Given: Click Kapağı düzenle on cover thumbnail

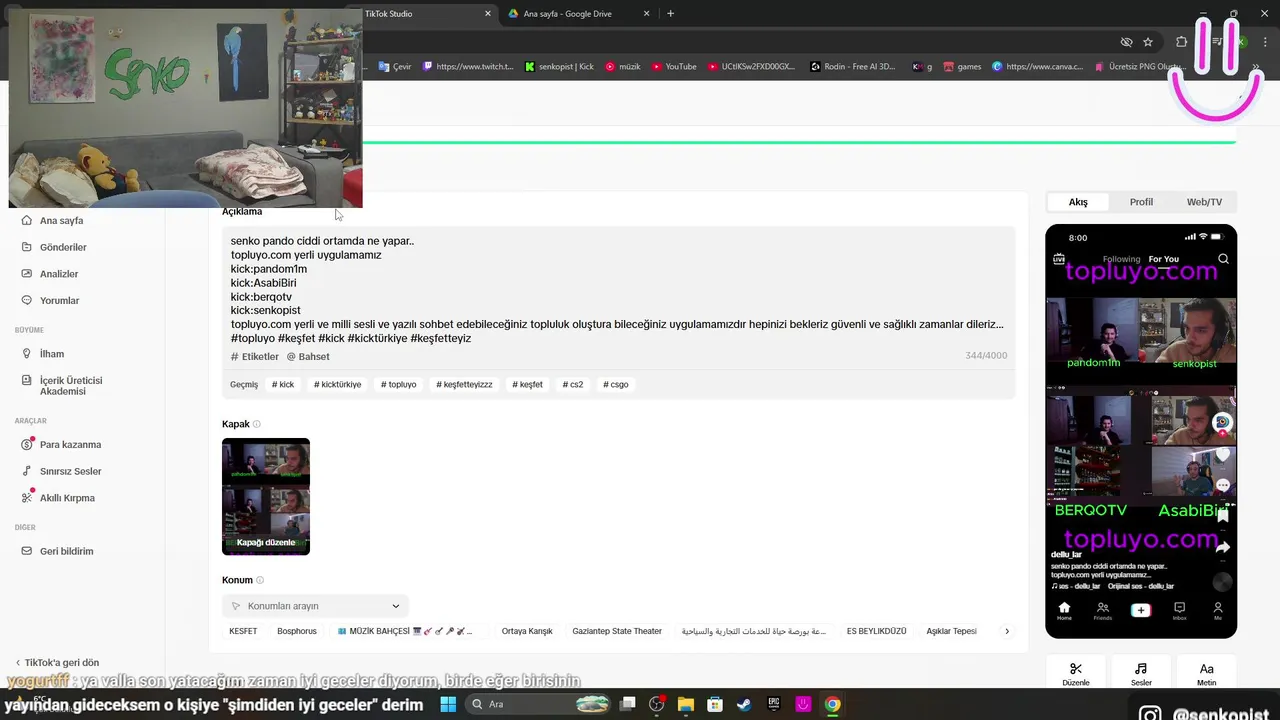Looking at the screenshot, I should (266, 543).
